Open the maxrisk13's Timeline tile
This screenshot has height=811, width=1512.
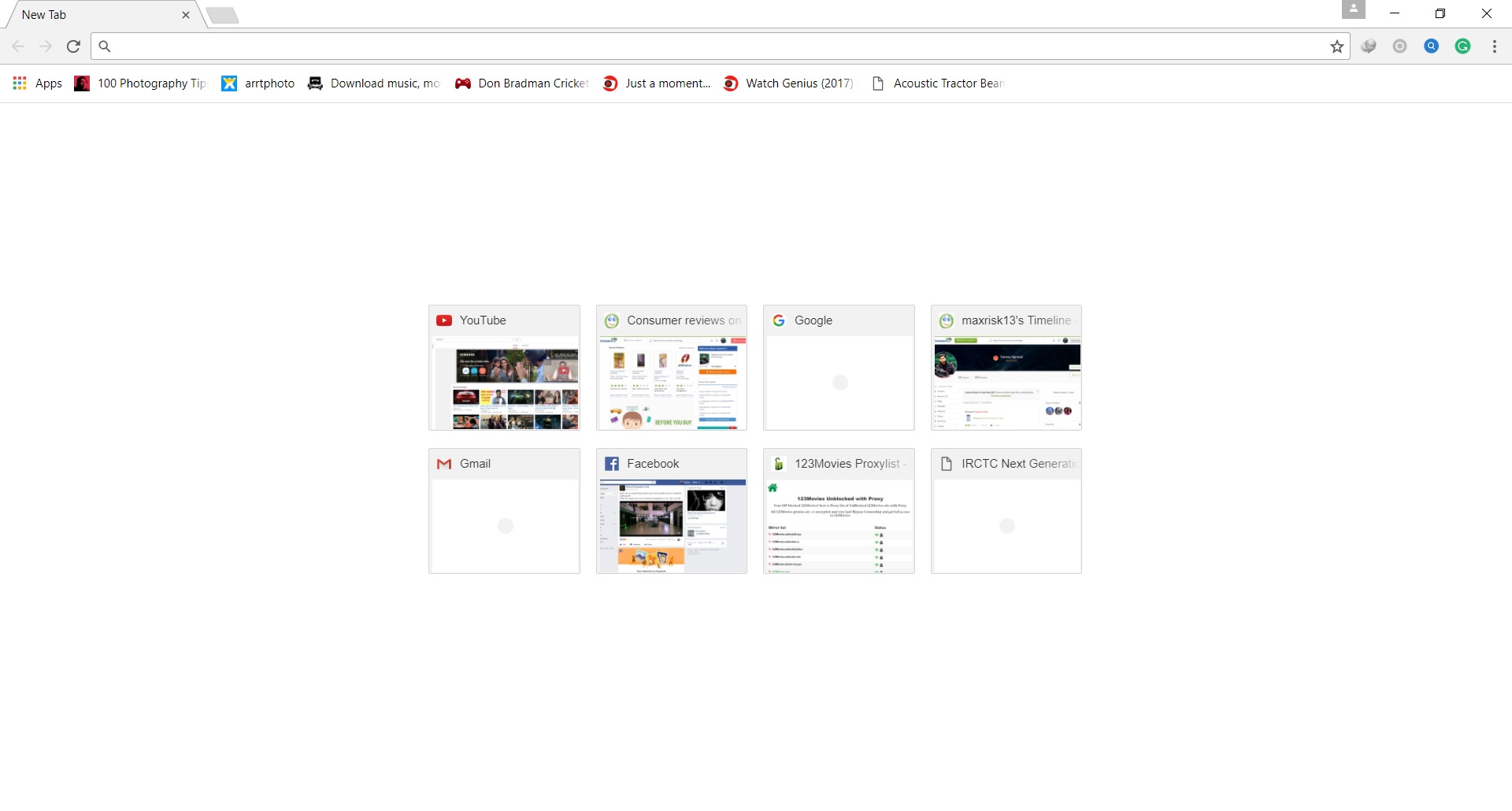1006,368
